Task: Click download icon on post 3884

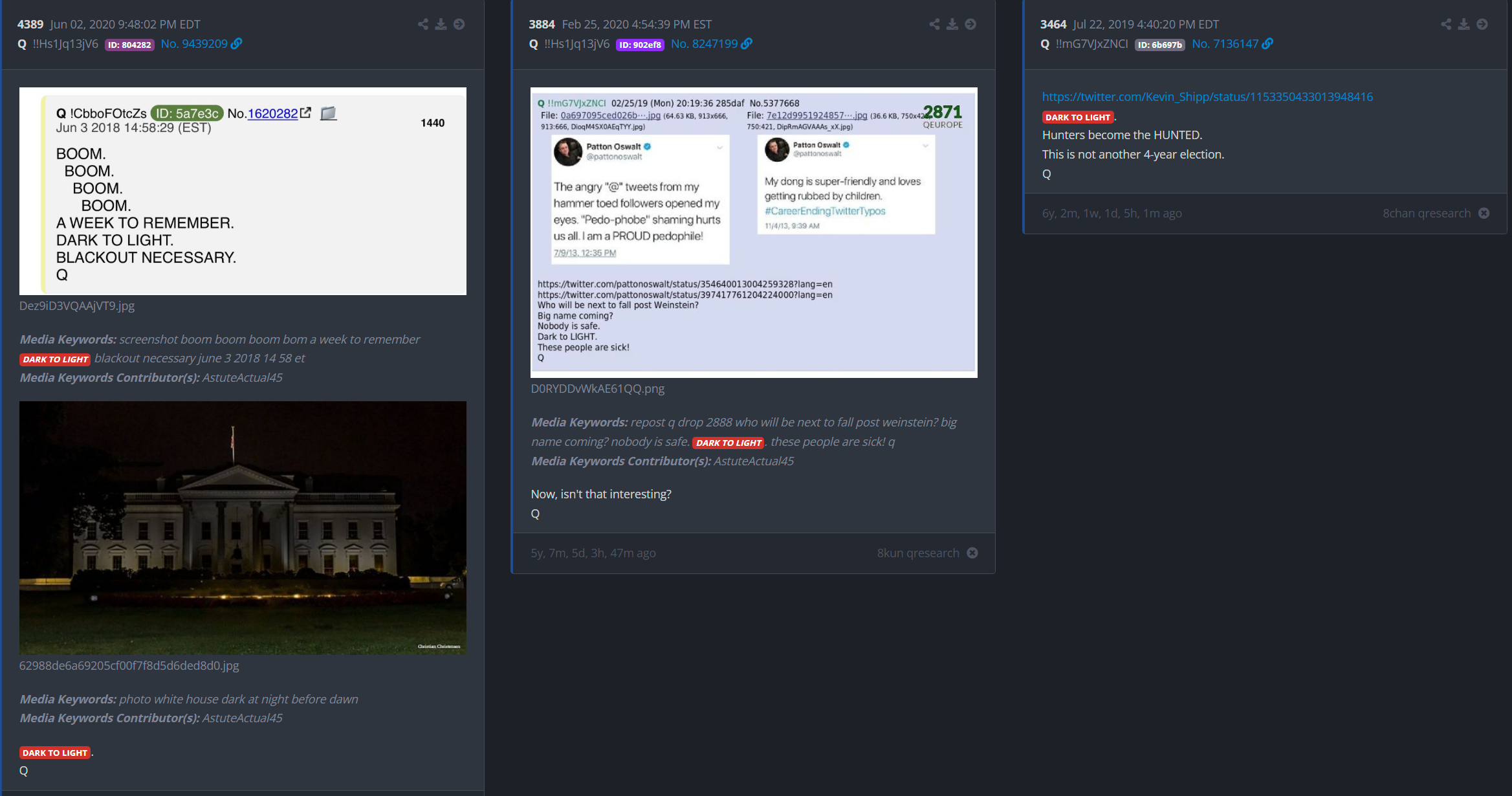Action: (x=952, y=25)
